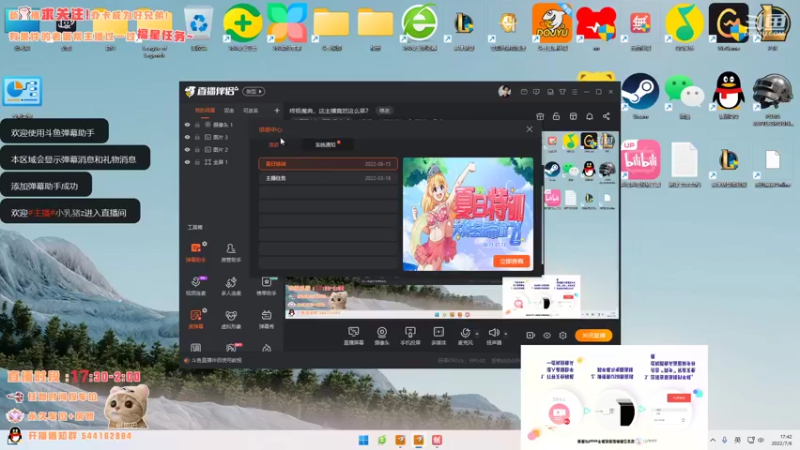The height and width of the screenshot is (450, 800).
Task: Click the orange 立即查看 button on banner
Action: click(x=511, y=261)
